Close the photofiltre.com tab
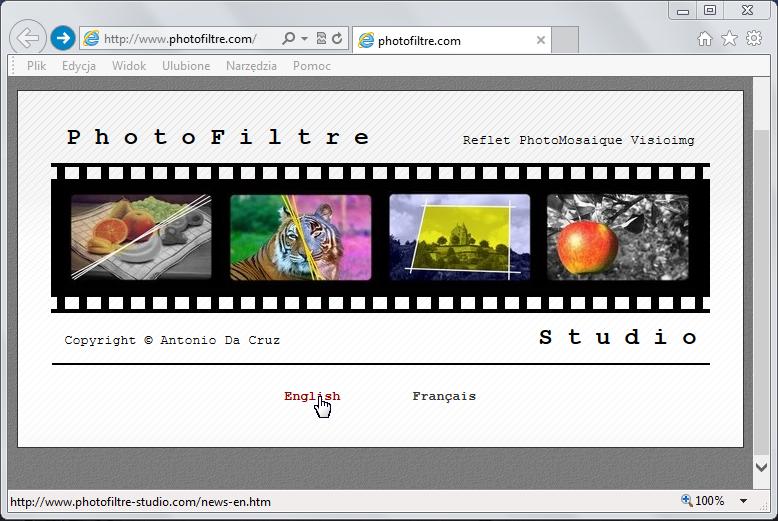This screenshot has width=778, height=521. pos(541,40)
